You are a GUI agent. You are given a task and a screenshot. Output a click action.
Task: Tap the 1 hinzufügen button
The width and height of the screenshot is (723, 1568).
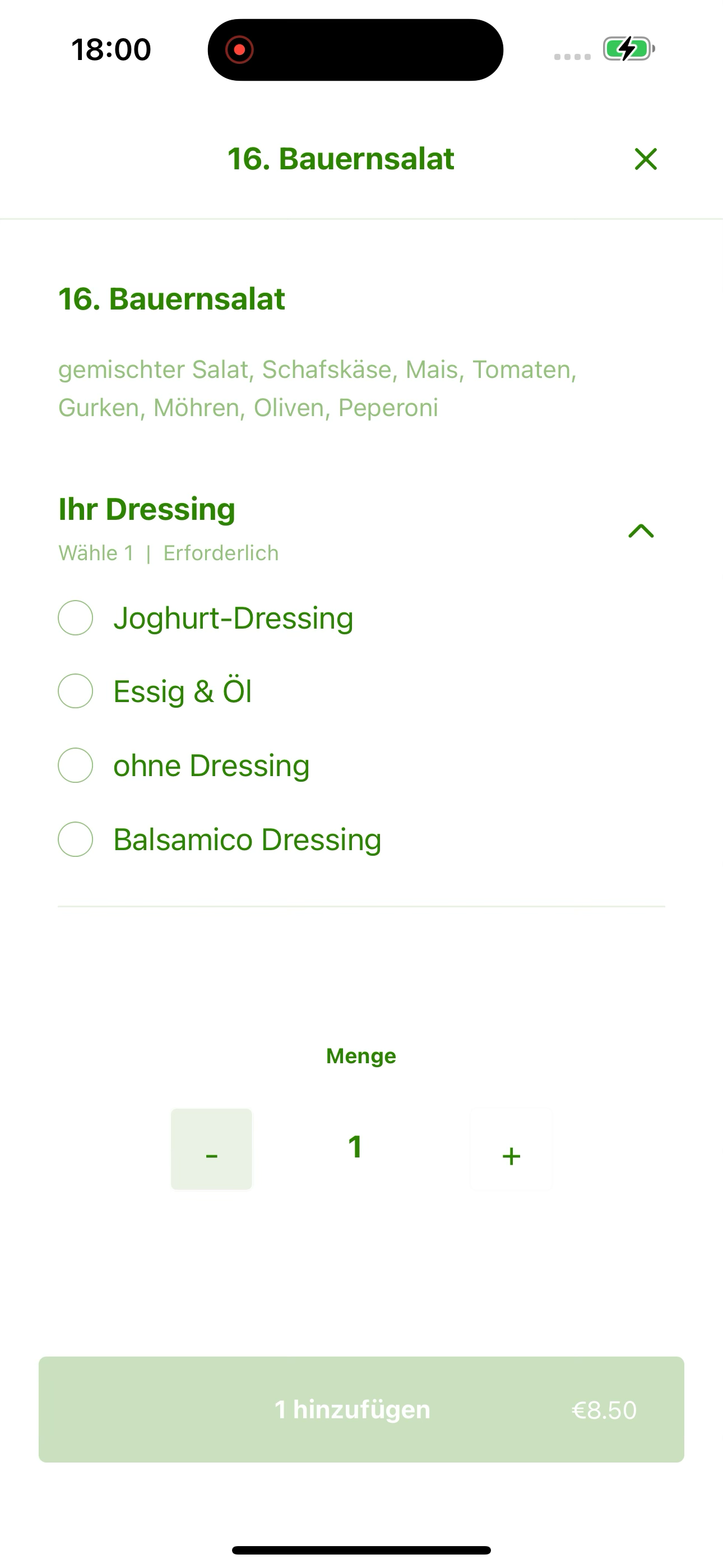[361, 1409]
